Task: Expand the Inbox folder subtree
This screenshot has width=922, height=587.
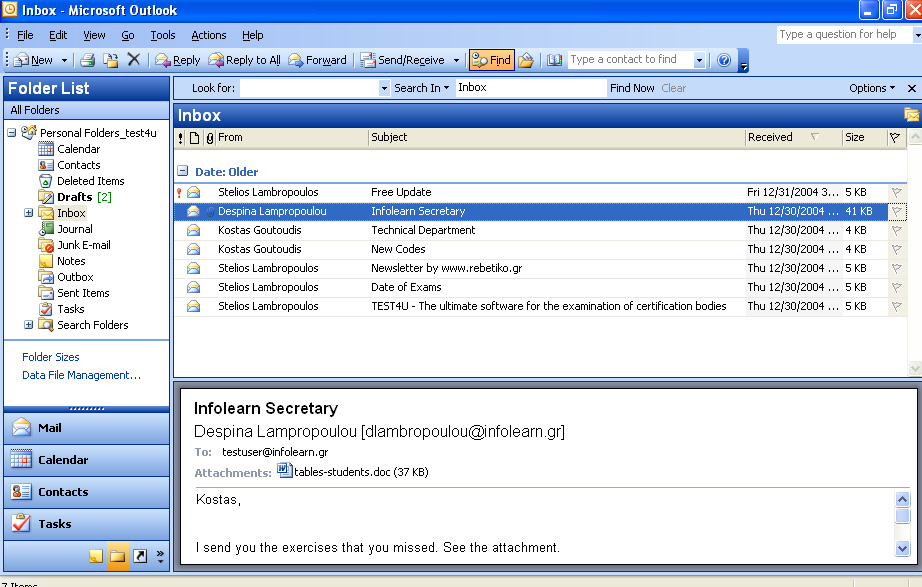Action: pos(28,213)
